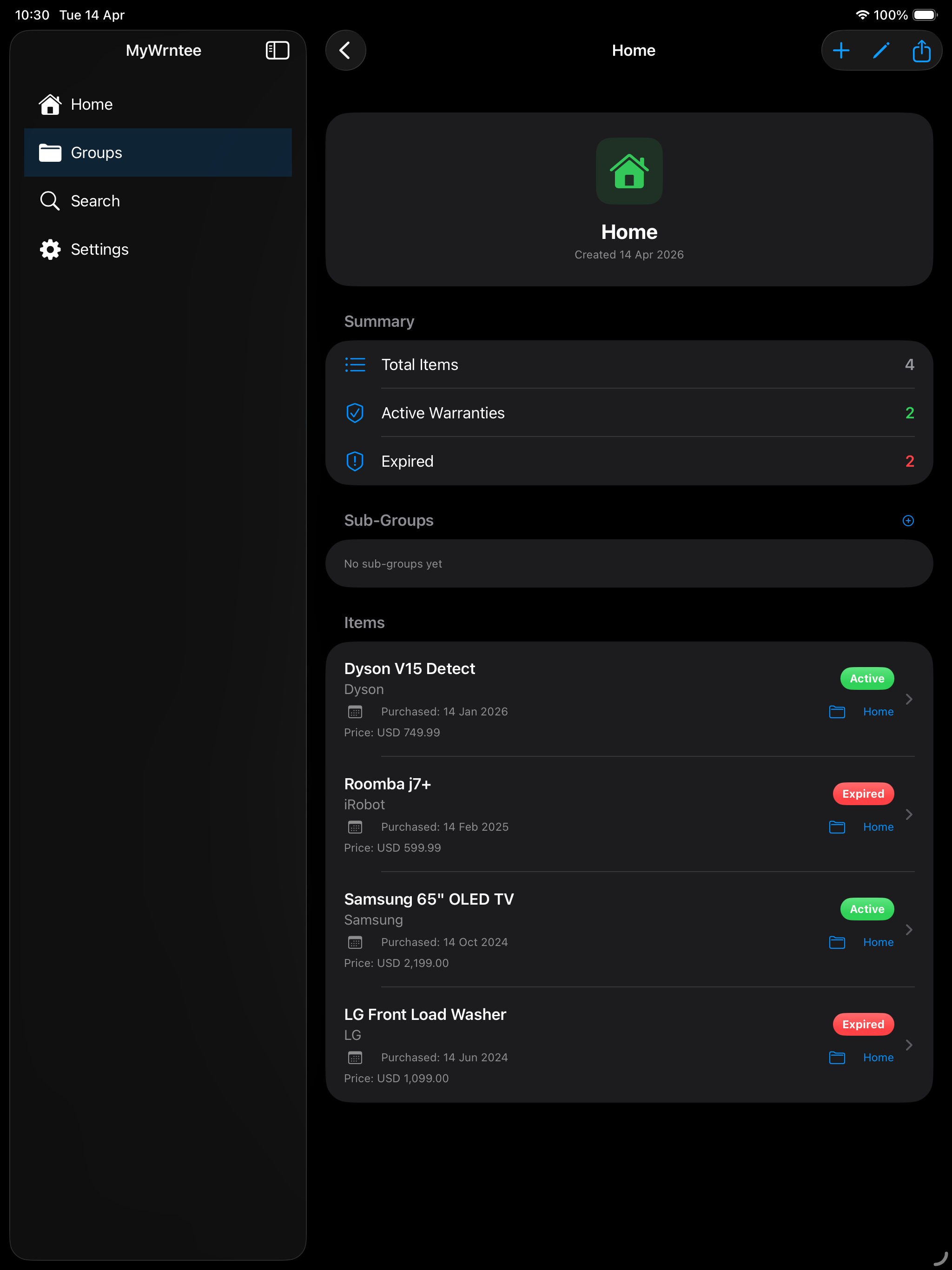Click 'Price: USD 599.99' text
The height and width of the screenshot is (1270, 952).
click(392, 848)
